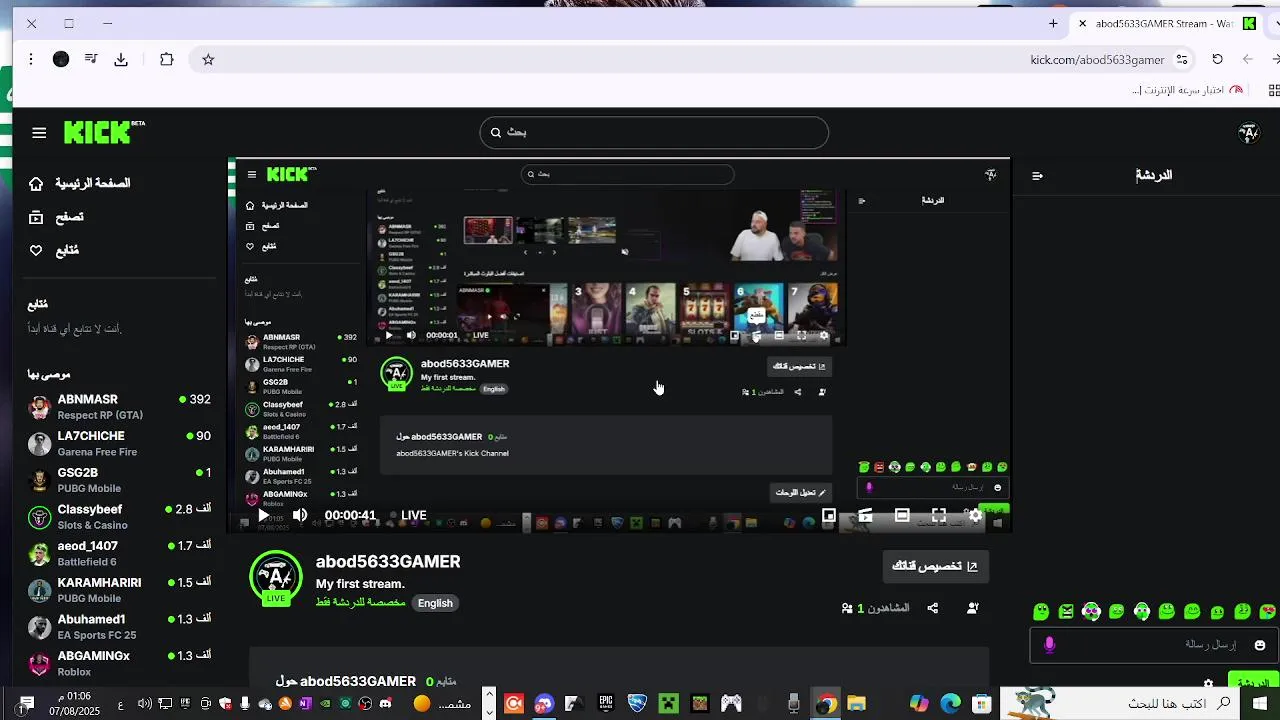The height and width of the screenshot is (720, 1280).
Task: Click the moderators icon beside share
Action: tap(973, 608)
